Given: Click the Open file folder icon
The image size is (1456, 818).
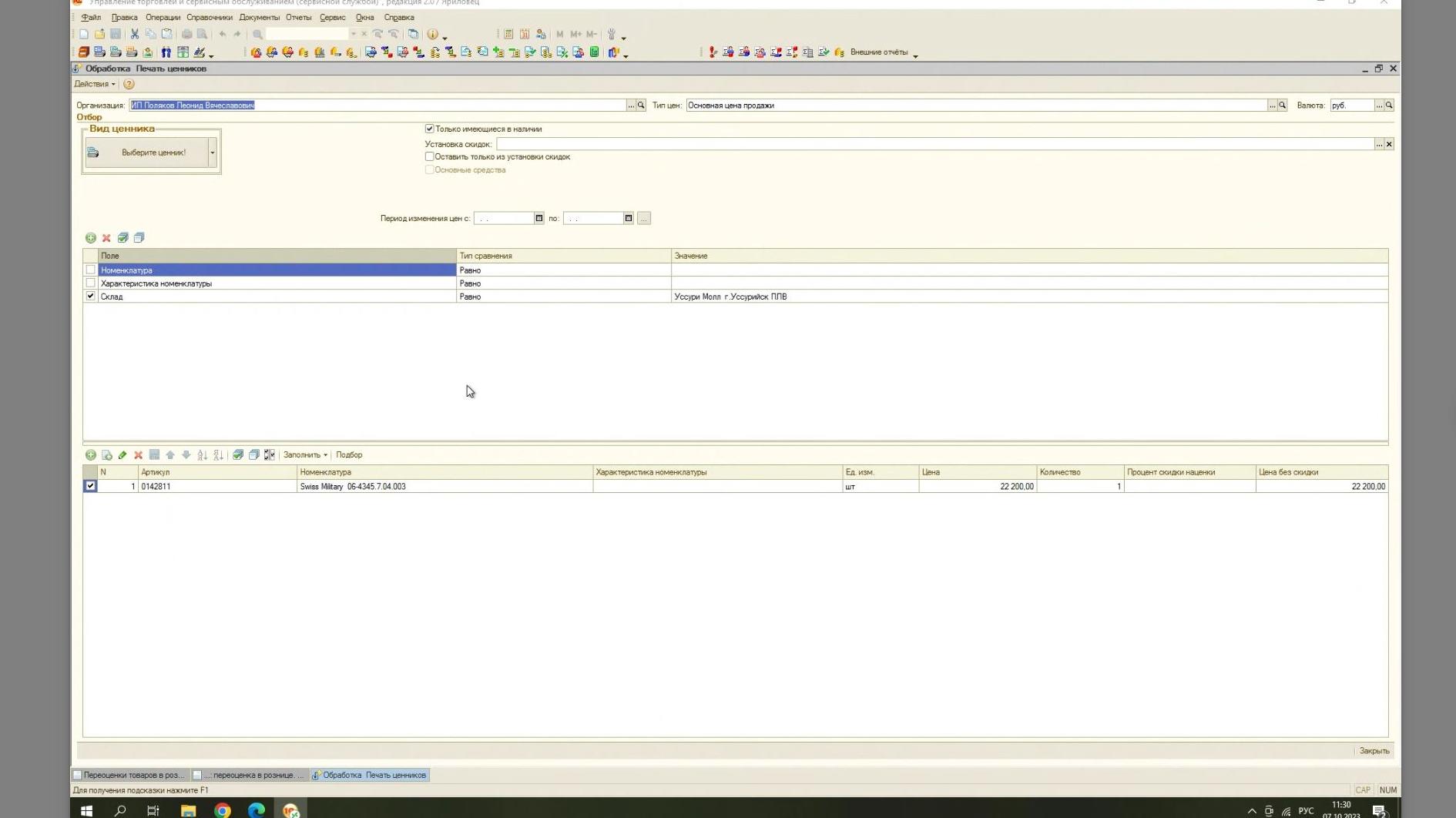Looking at the screenshot, I should tap(100, 34).
